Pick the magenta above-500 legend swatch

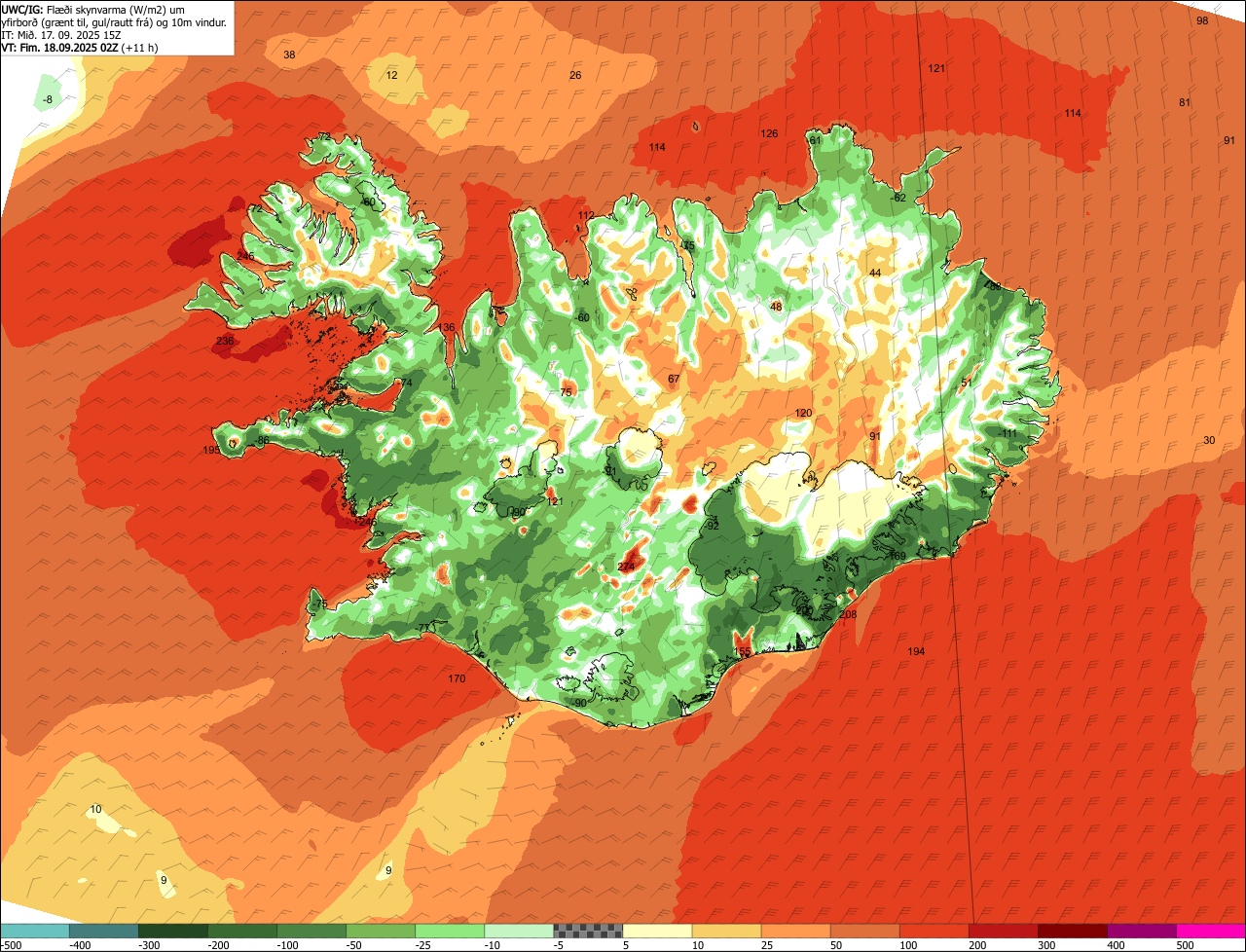[1210, 931]
